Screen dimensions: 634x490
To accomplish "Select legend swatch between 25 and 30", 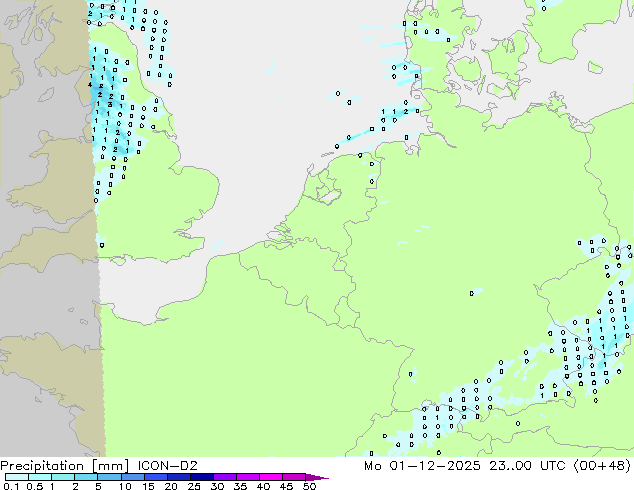I will pyautogui.click(x=201, y=477).
